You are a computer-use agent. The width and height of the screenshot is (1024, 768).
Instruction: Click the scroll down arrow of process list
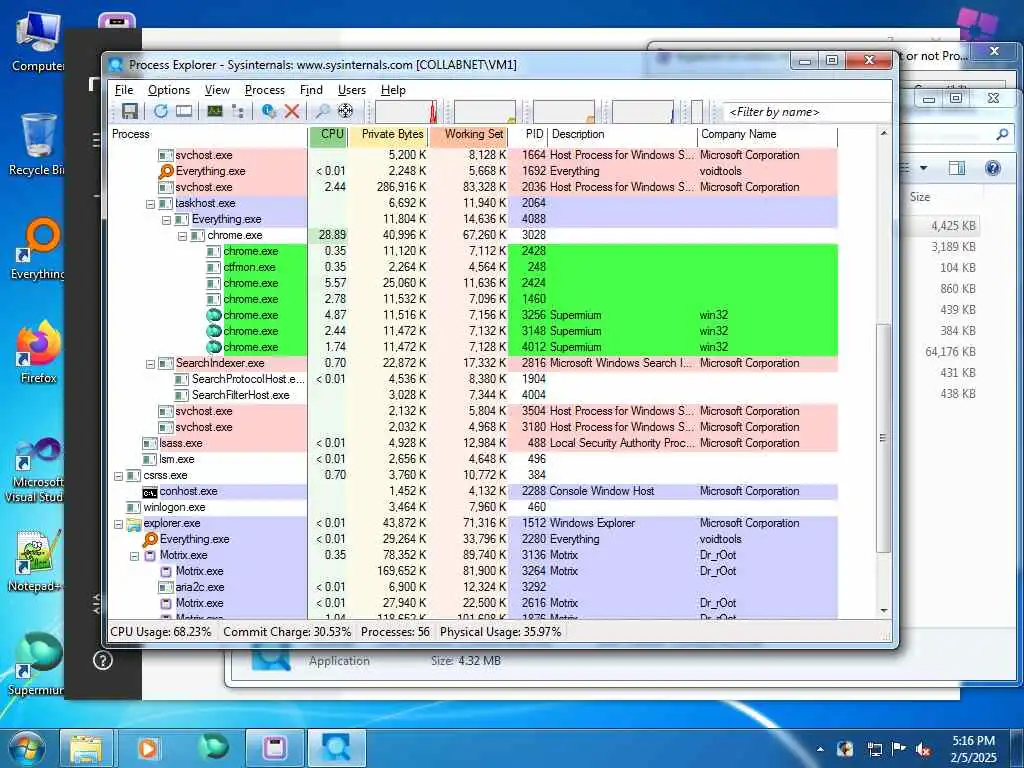pyautogui.click(x=884, y=611)
